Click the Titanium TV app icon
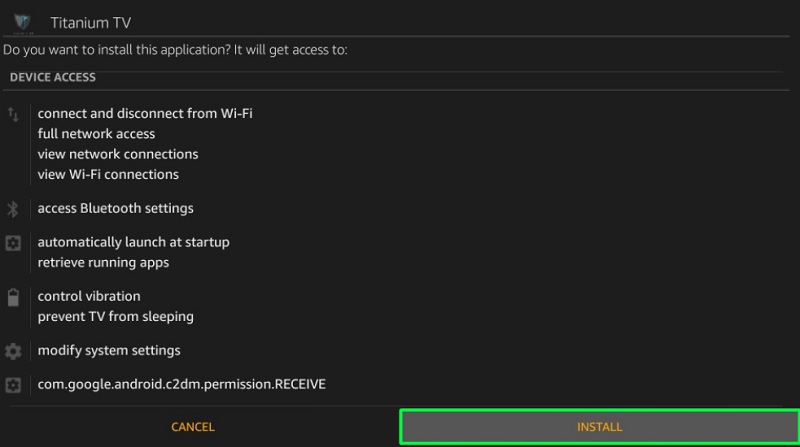Viewport: 800px width, 447px height. coord(22,22)
